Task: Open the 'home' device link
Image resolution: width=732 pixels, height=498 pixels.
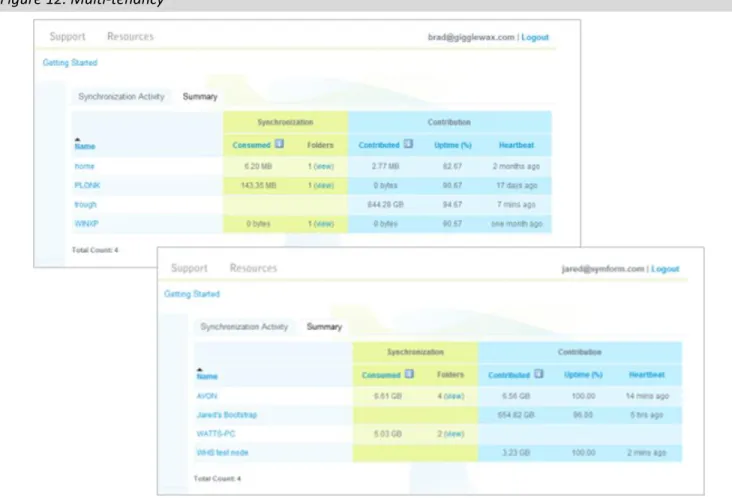Action: [x=84, y=166]
